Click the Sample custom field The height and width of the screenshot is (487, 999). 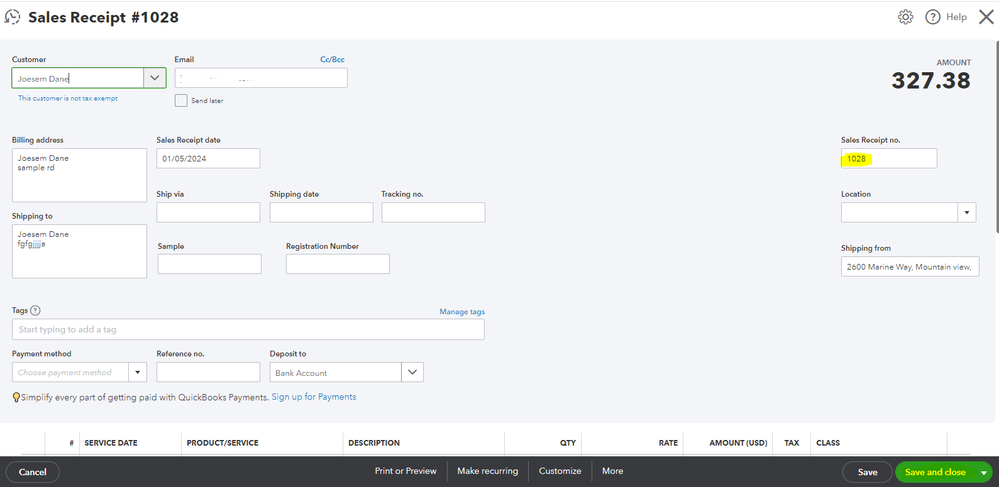pos(210,264)
